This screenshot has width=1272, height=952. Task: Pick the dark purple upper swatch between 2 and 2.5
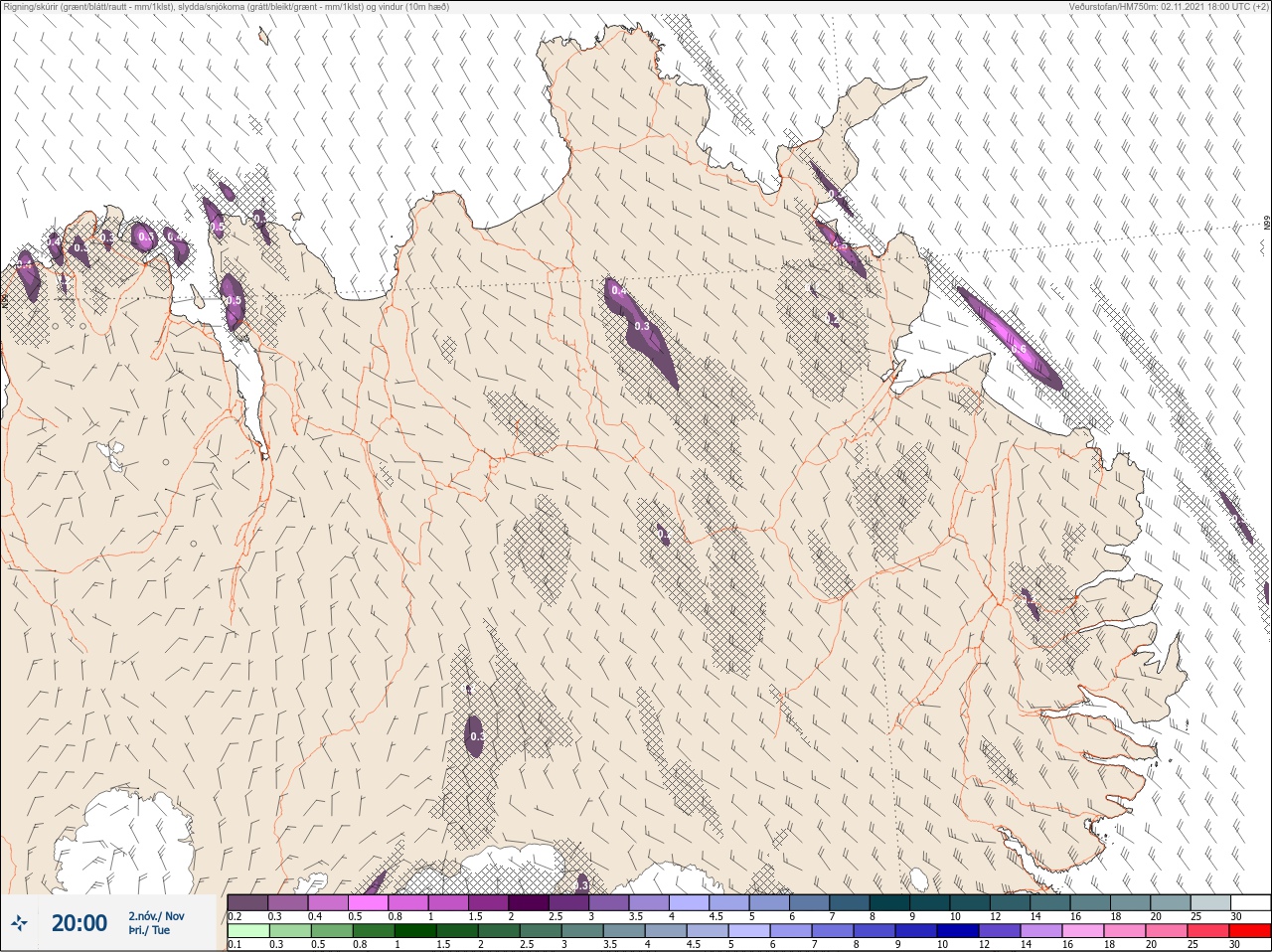[x=529, y=902]
